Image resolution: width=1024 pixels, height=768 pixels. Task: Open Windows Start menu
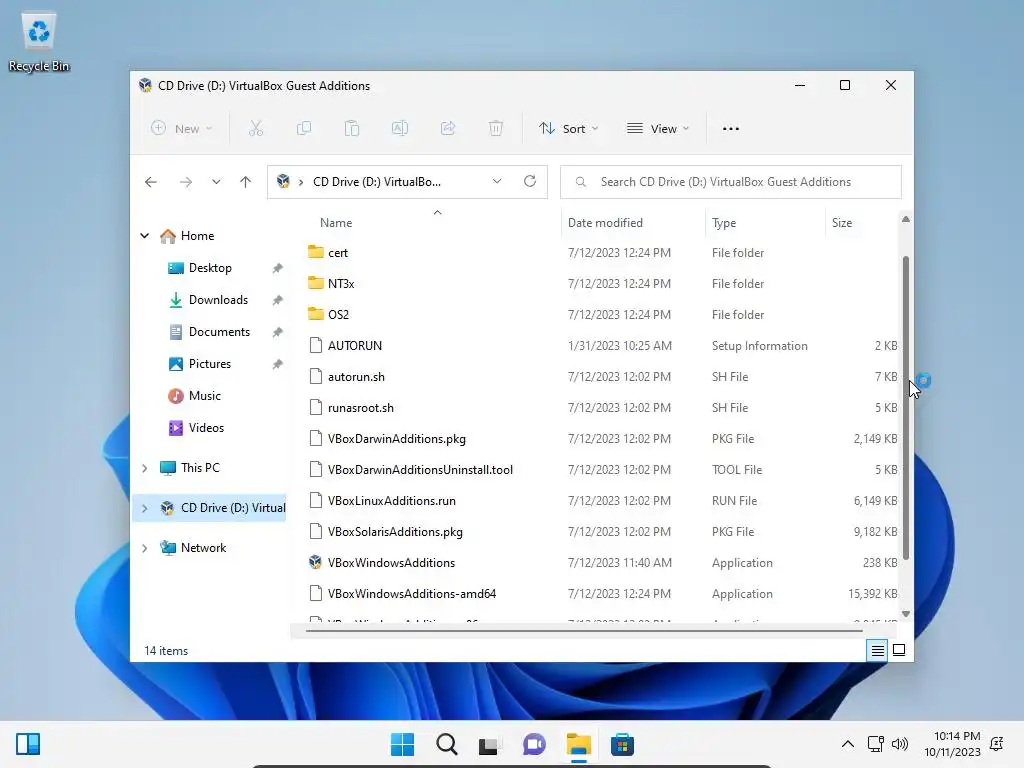click(402, 744)
